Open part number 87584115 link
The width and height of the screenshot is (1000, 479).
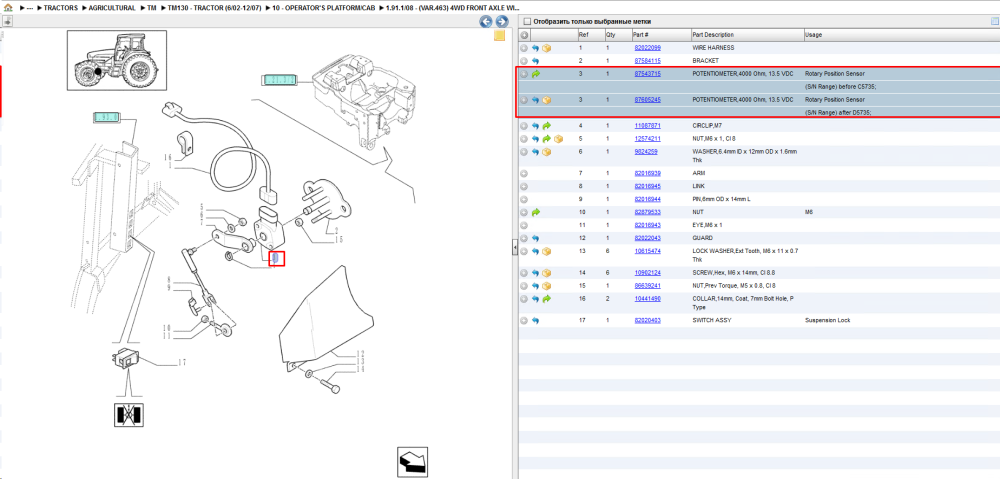(647, 61)
